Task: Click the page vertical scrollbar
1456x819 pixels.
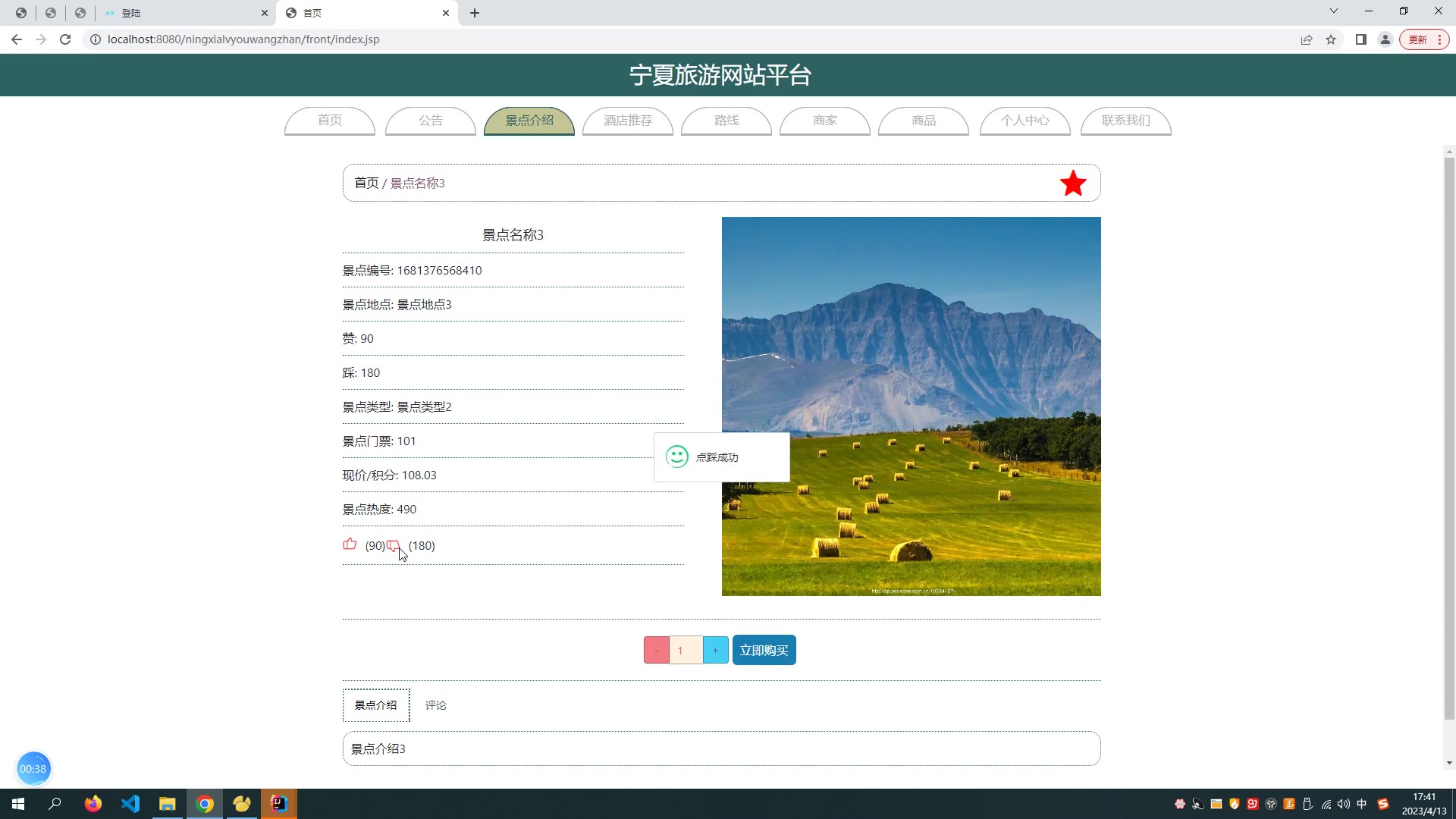Action: coord(1448,440)
